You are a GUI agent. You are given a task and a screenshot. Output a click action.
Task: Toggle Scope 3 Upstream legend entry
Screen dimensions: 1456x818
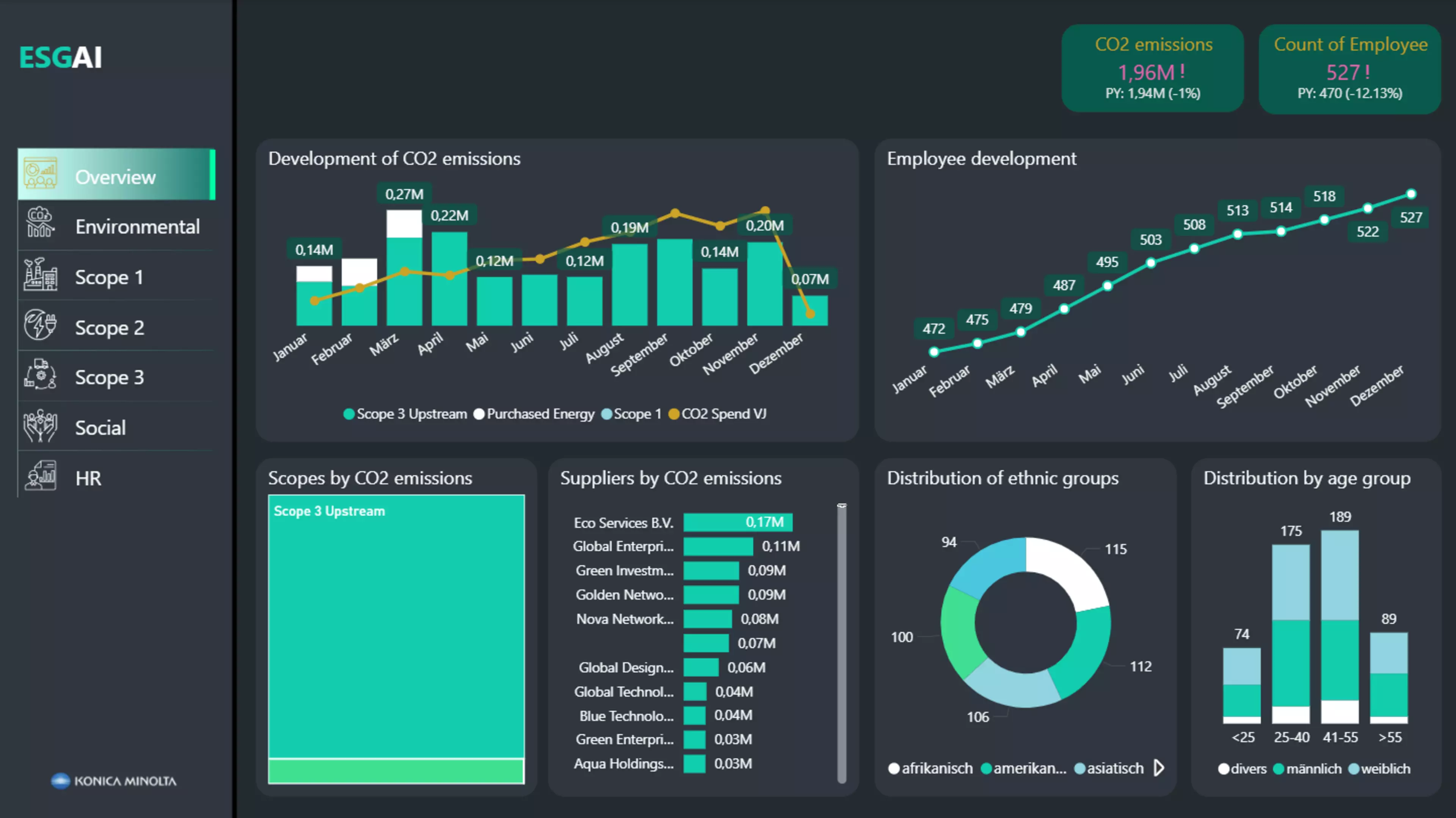[411, 414]
